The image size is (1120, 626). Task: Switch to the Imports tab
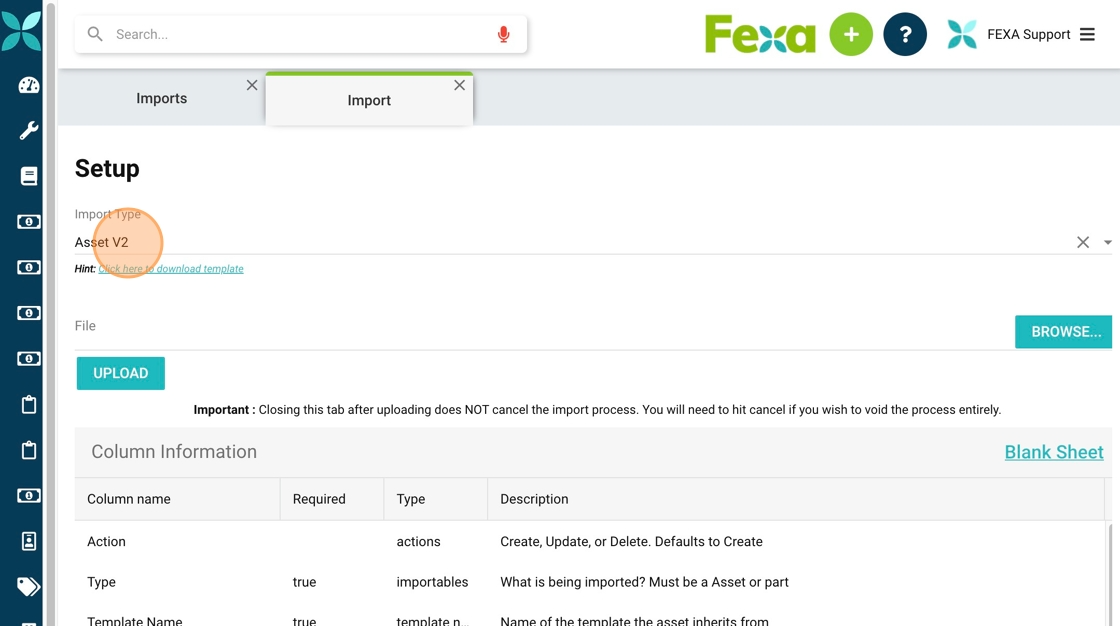coord(161,99)
